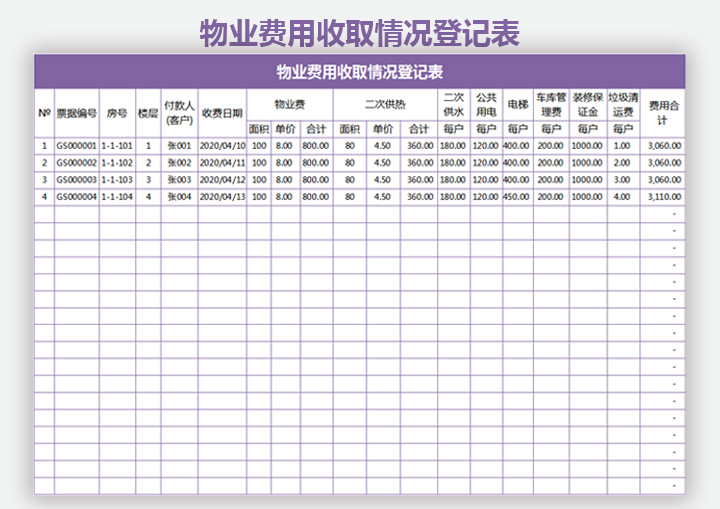Click garbage fee cell 3.00 in GS000003 row
This screenshot has width=720, height=509.
(622, 180)
